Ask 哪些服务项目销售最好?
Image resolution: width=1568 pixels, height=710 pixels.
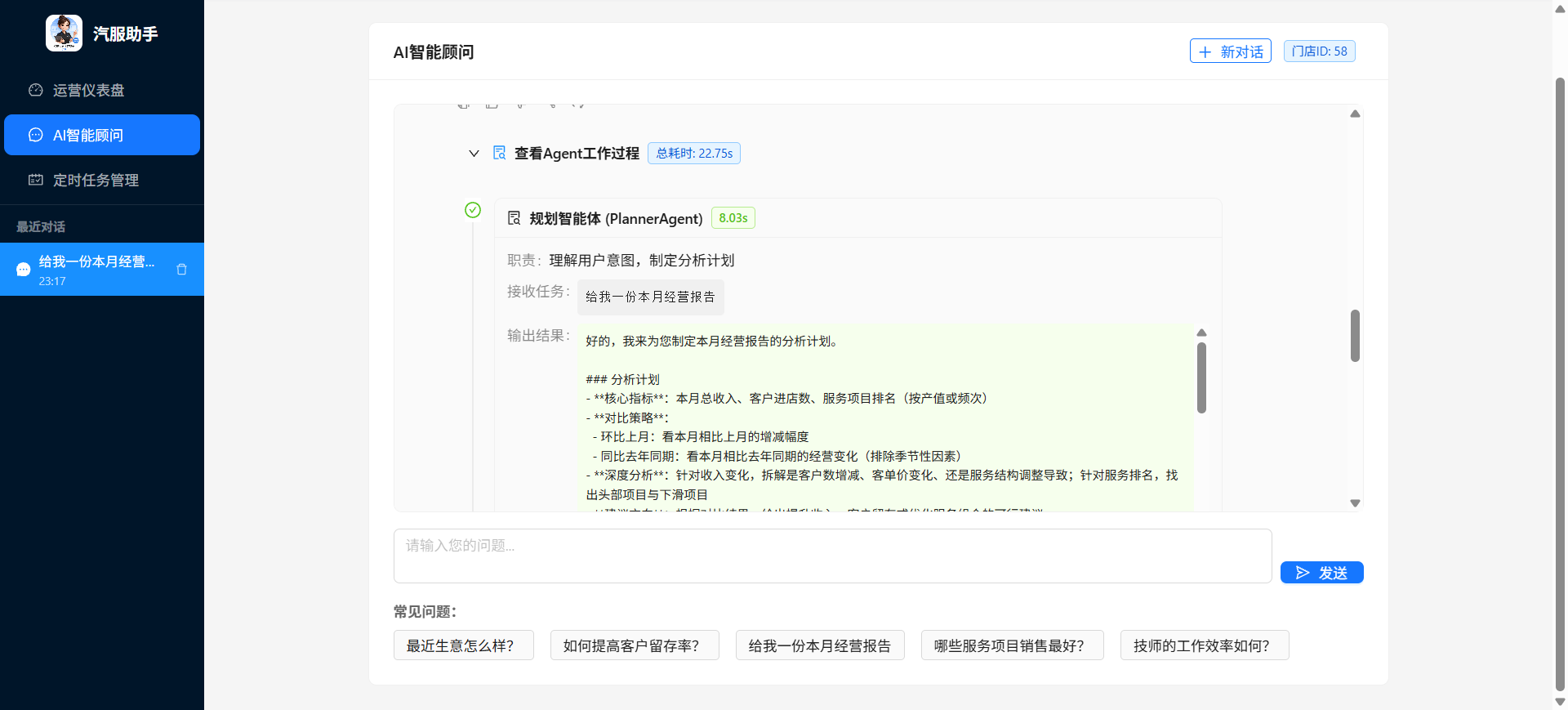tap(1013, 645)
